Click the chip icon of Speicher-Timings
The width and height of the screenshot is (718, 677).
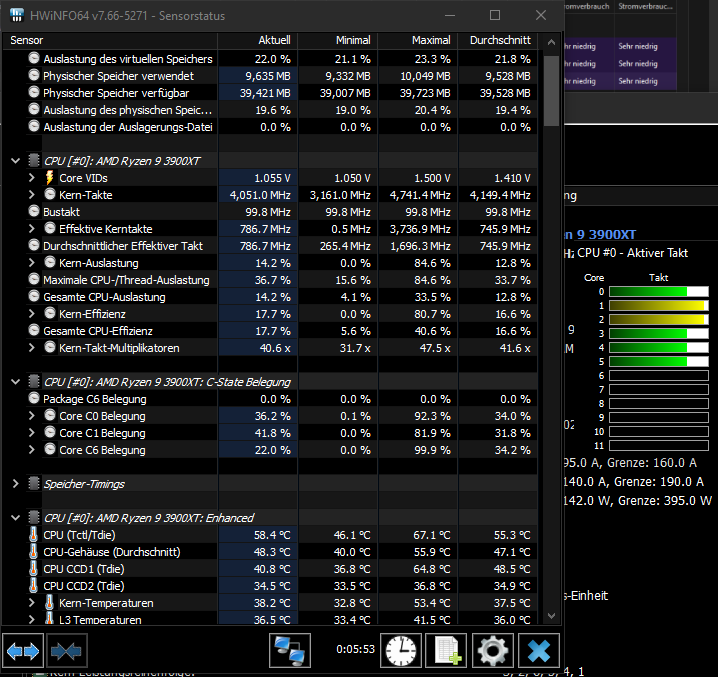(x=34, y=483)
